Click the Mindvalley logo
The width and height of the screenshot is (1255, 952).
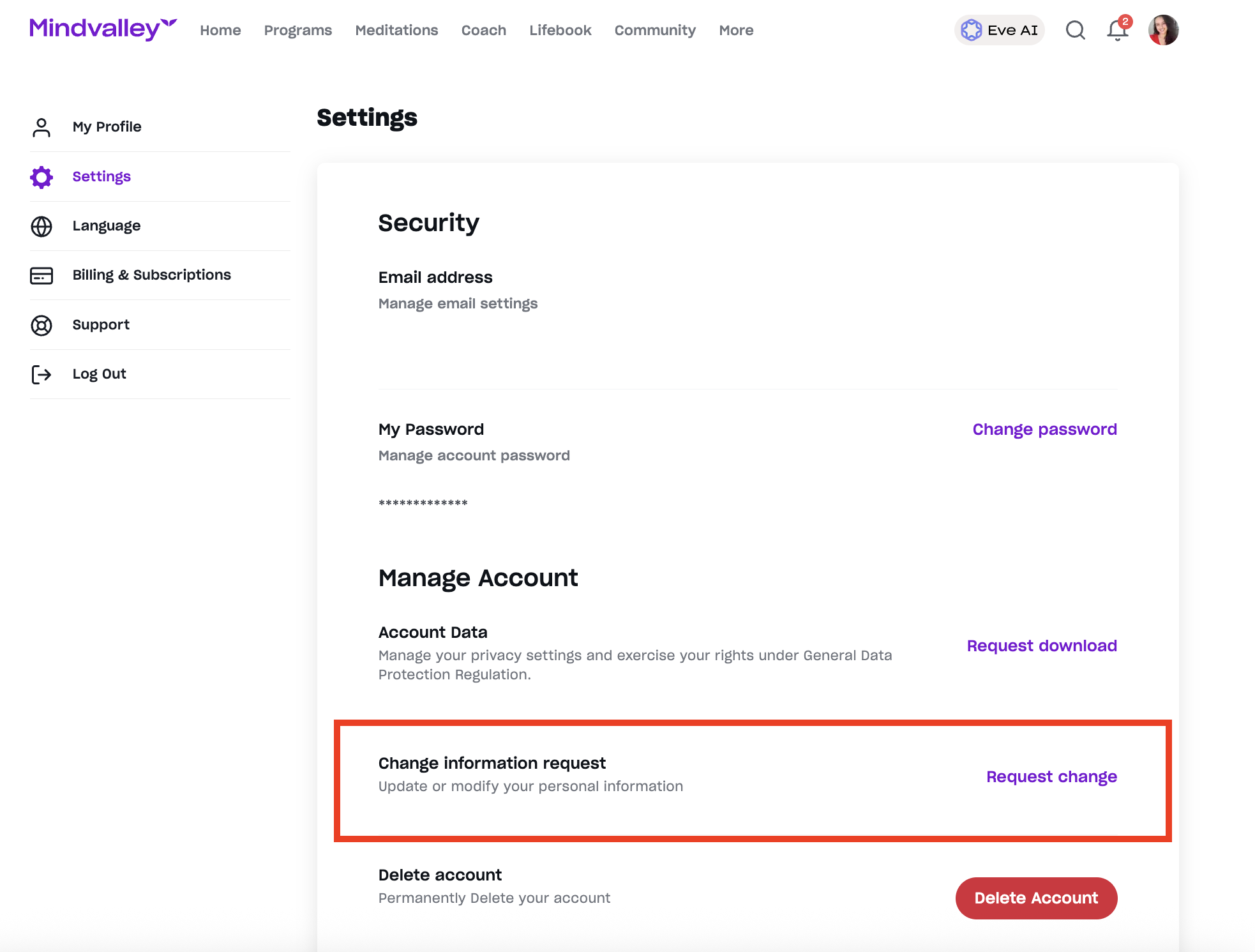[x=103, y=29]
